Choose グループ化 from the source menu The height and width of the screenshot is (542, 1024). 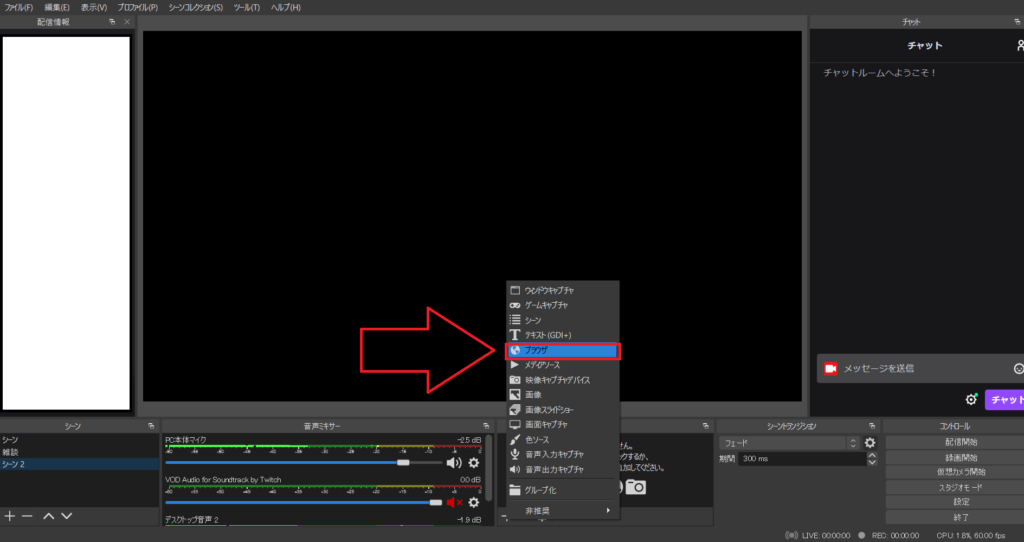coord(563,490)
